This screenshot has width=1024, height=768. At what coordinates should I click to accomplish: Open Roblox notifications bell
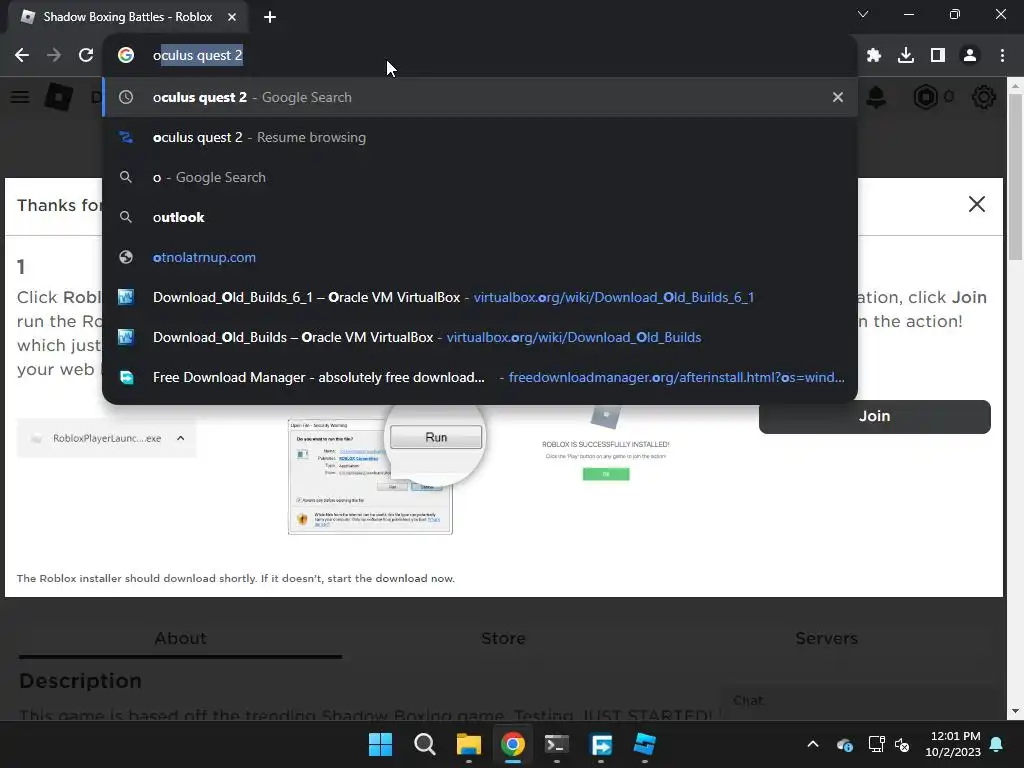876,97
